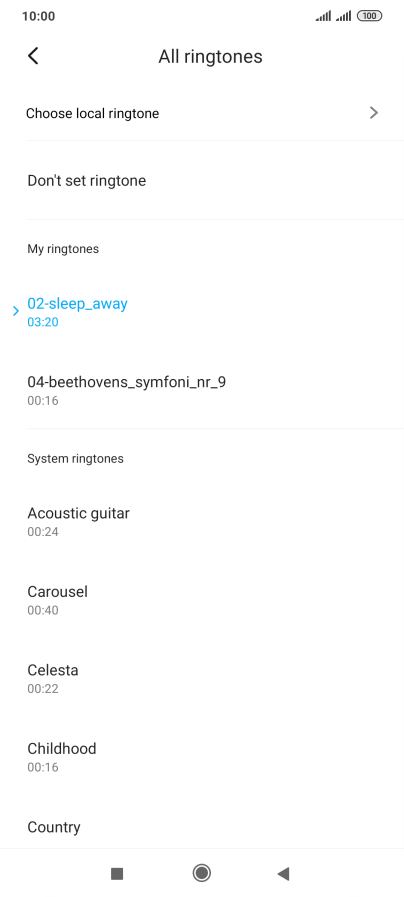
Task: Tap the circular home navigation button
Action: pyautogui.click(x=201, y=873)
